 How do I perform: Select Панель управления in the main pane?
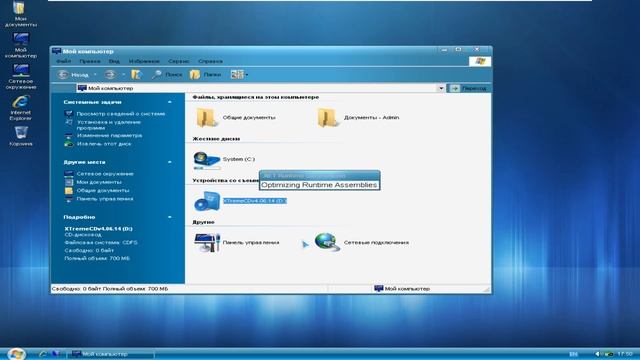pos(237,242)
